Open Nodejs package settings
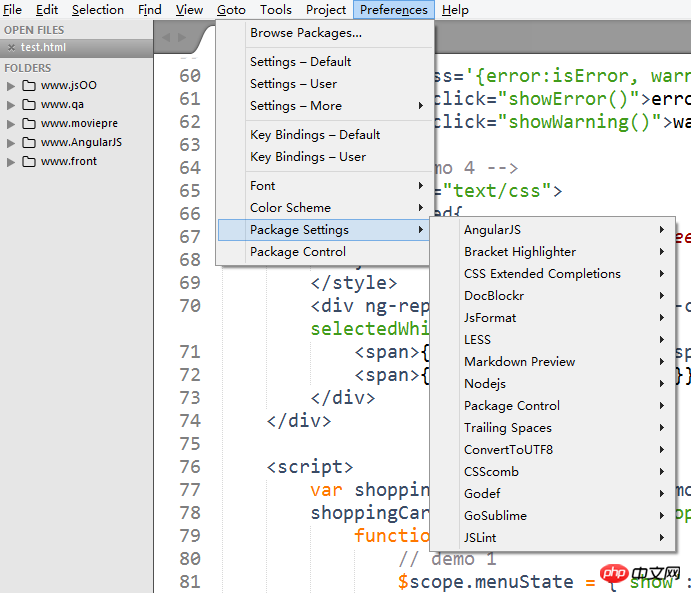Image resolution: width=691 pixels, height=593 pixels. 552,384
